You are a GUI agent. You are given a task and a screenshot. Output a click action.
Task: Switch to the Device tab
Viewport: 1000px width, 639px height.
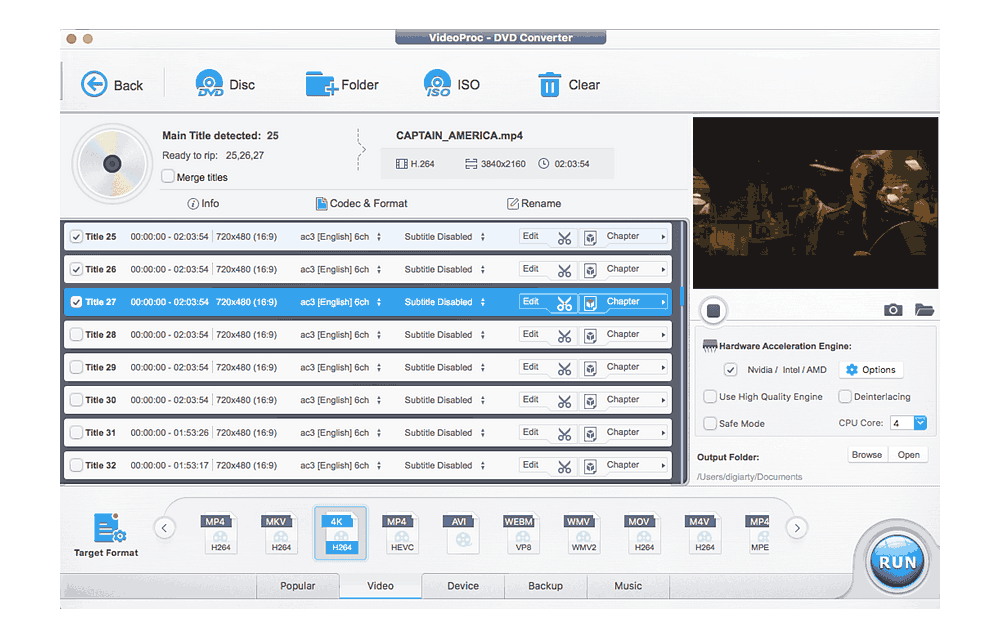tap(463, 586)
